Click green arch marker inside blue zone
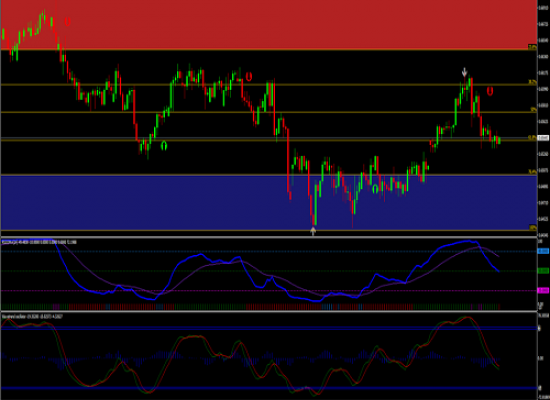Screen dimensions: 550x400 tap(375, 189)
